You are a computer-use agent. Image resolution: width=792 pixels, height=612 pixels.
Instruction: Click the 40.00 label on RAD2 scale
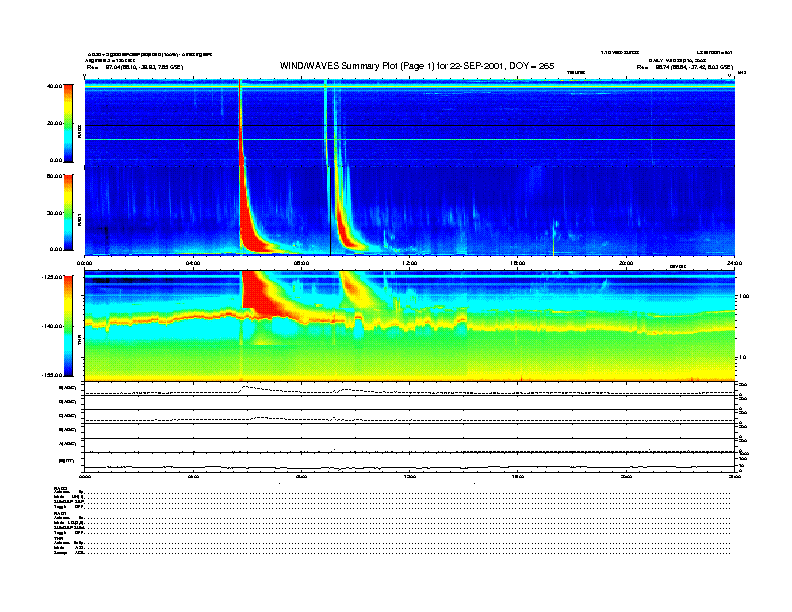click(54, 86)
